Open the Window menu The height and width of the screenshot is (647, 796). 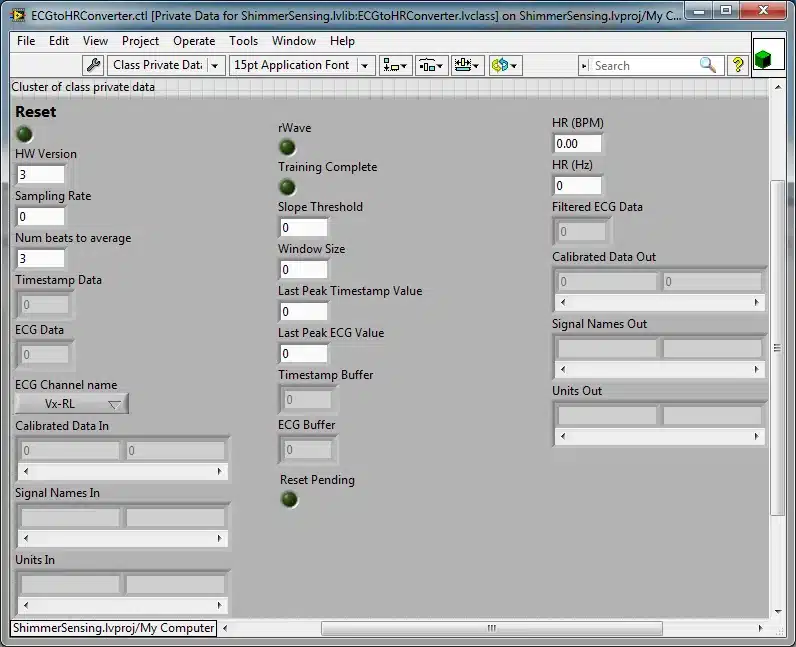coord(293,41)
